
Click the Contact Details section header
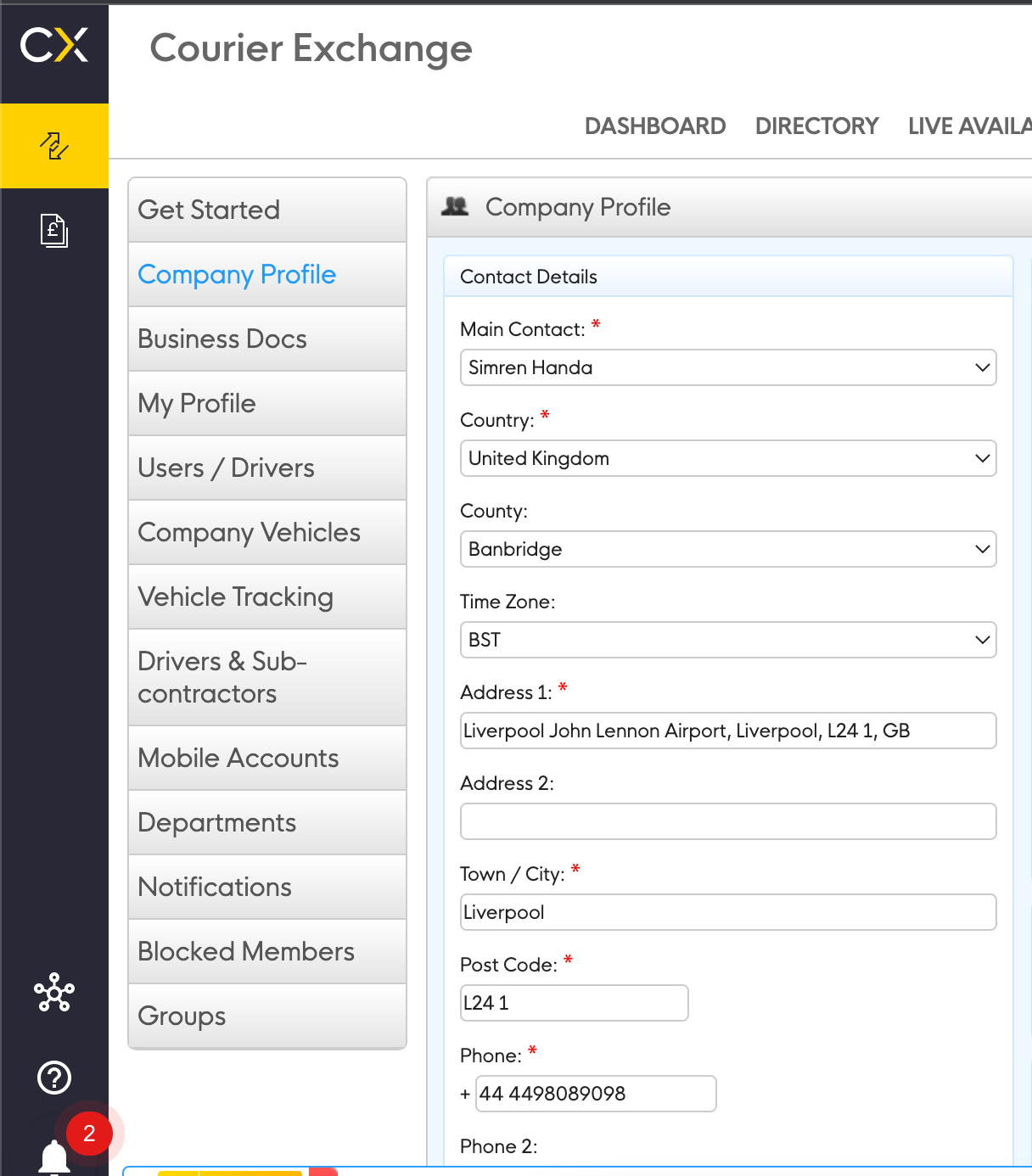tap(728, 277)
